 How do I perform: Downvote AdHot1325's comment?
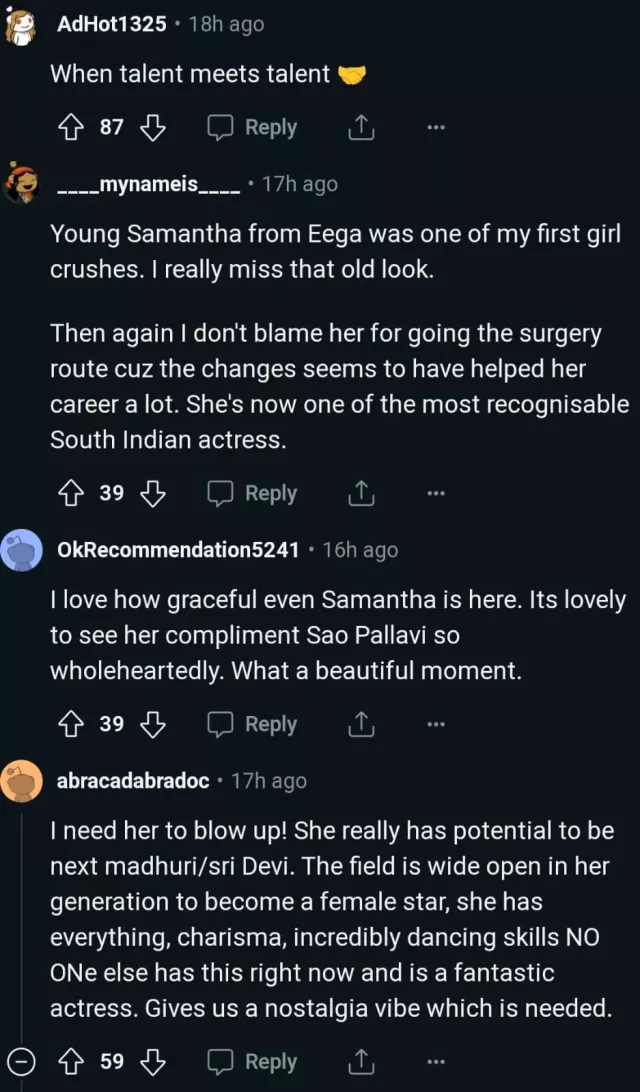(151, 128)
